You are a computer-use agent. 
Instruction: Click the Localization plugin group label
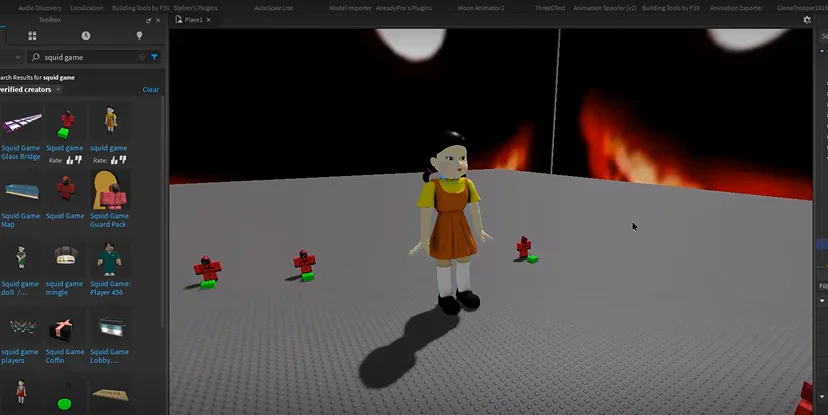[x=87, y=8]
